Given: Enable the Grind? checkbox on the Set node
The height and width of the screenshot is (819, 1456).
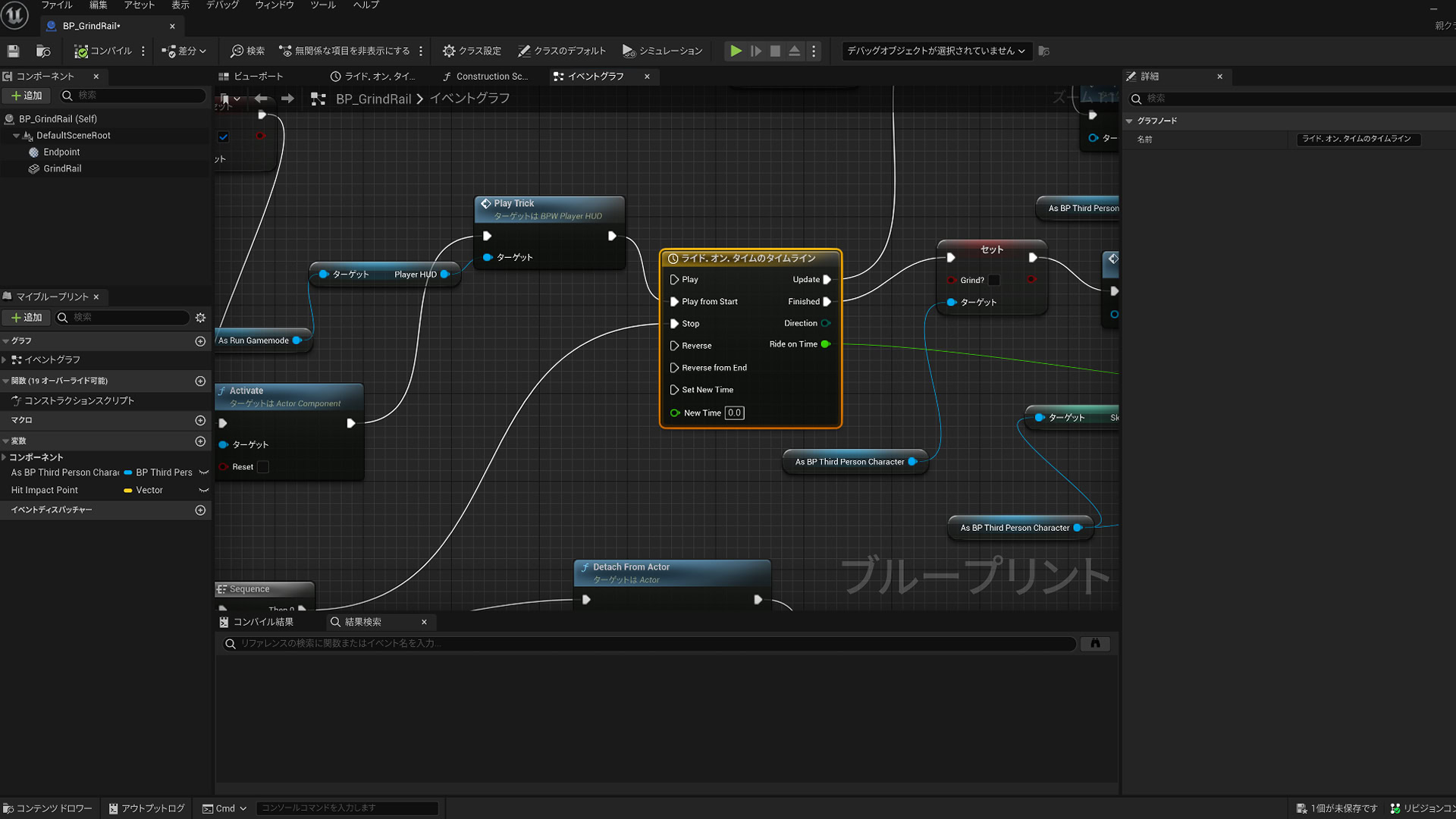Looking at the screenshot, I should pos(994,280).
